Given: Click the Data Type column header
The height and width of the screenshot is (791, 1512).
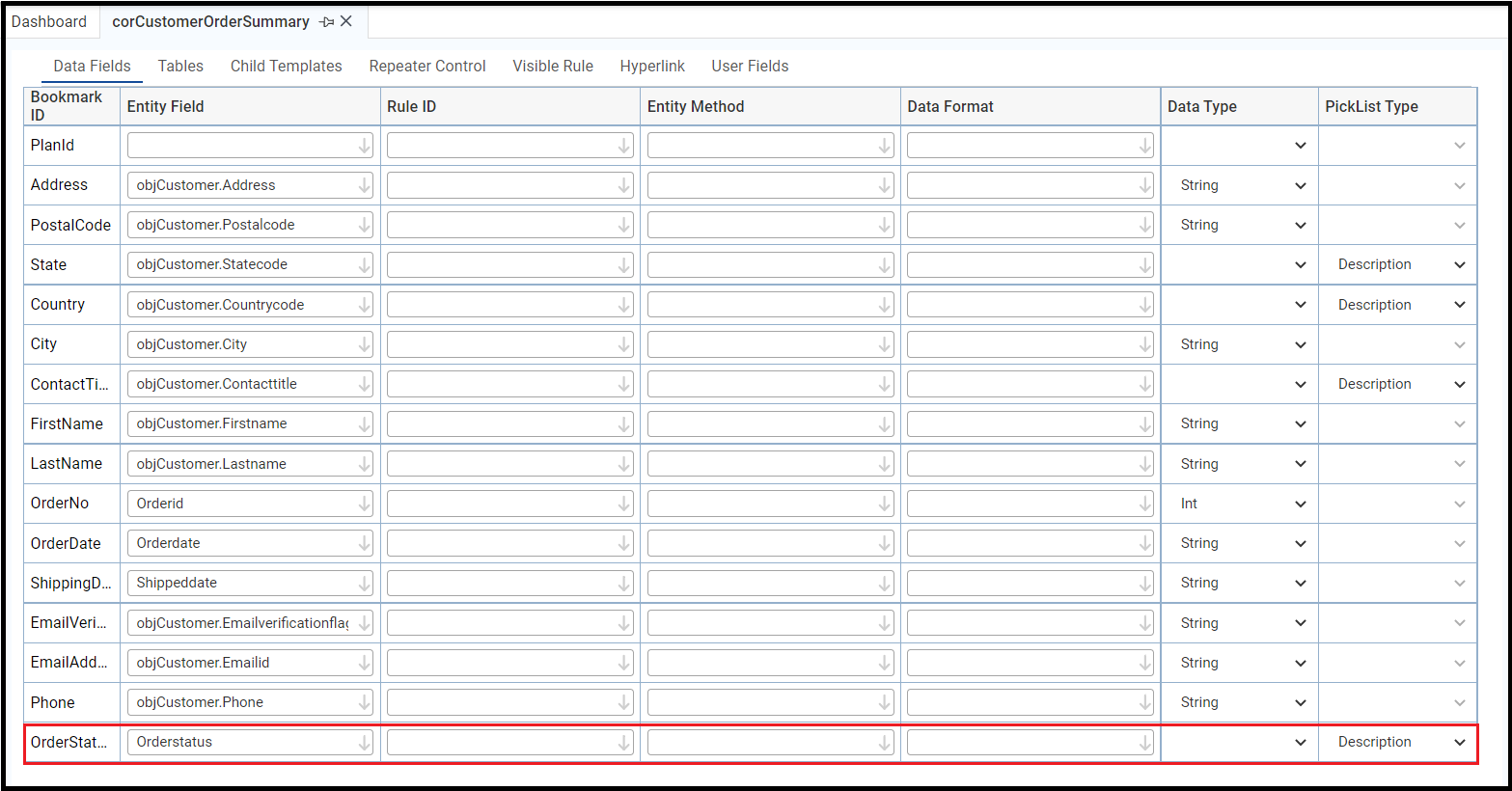Looking at the screenshot, I should coord(1240,106).
